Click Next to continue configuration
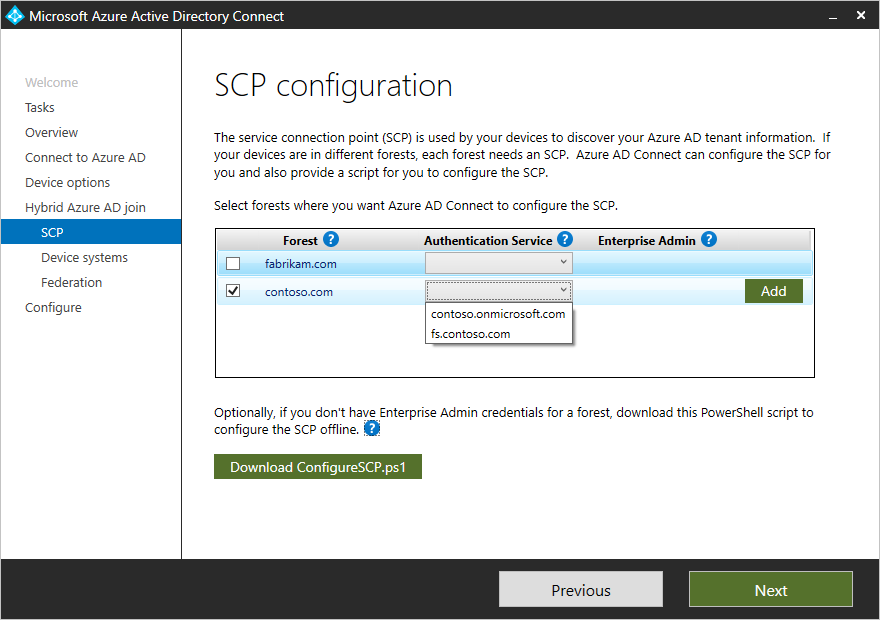 pos(770,589)
